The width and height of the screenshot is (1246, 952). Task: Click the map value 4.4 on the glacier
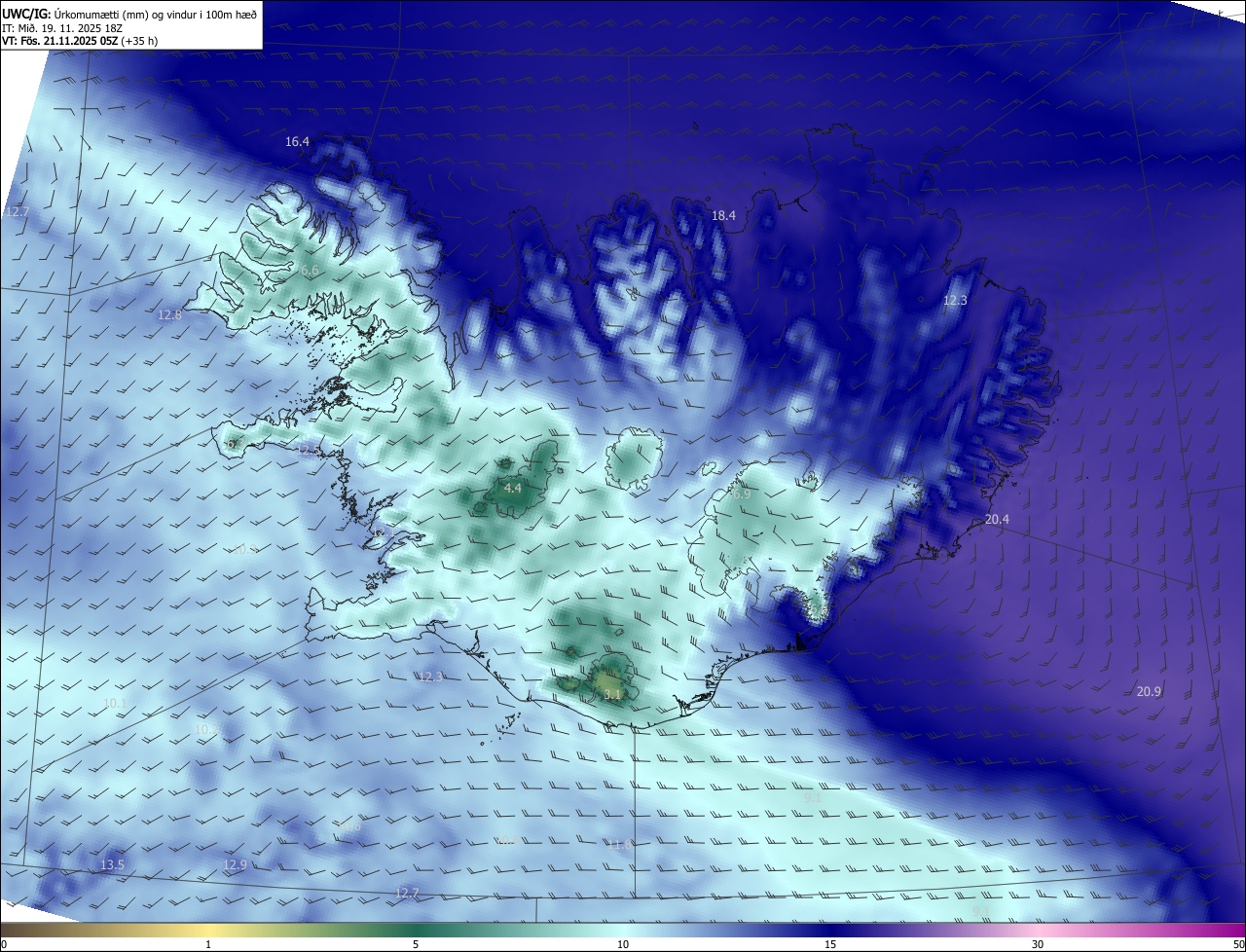(x=513, y=488)
